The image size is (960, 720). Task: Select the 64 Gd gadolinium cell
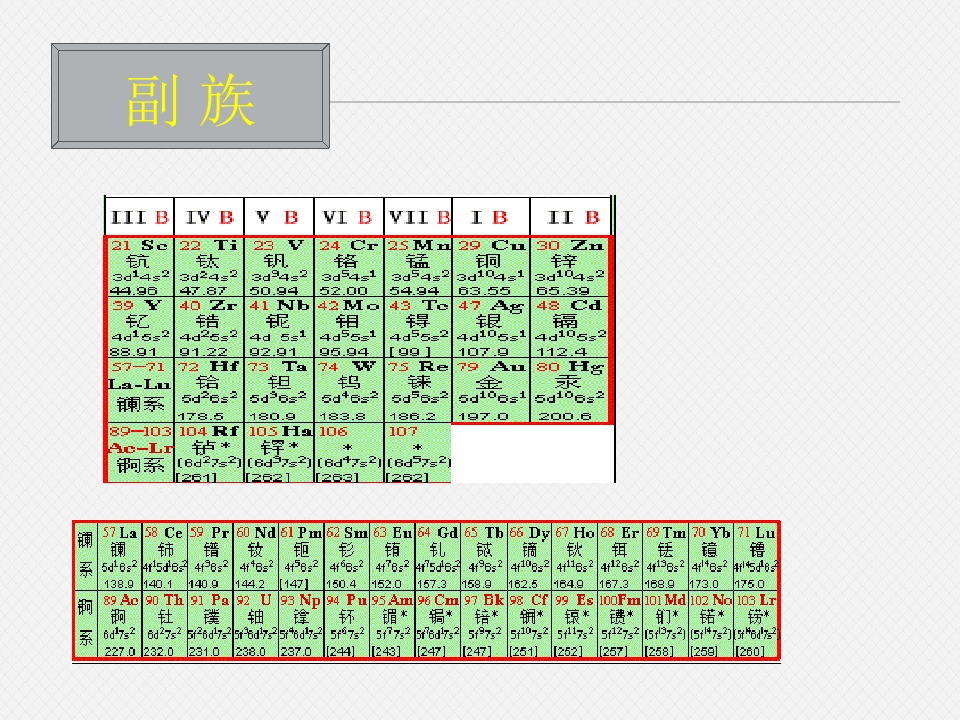[437, 557]
